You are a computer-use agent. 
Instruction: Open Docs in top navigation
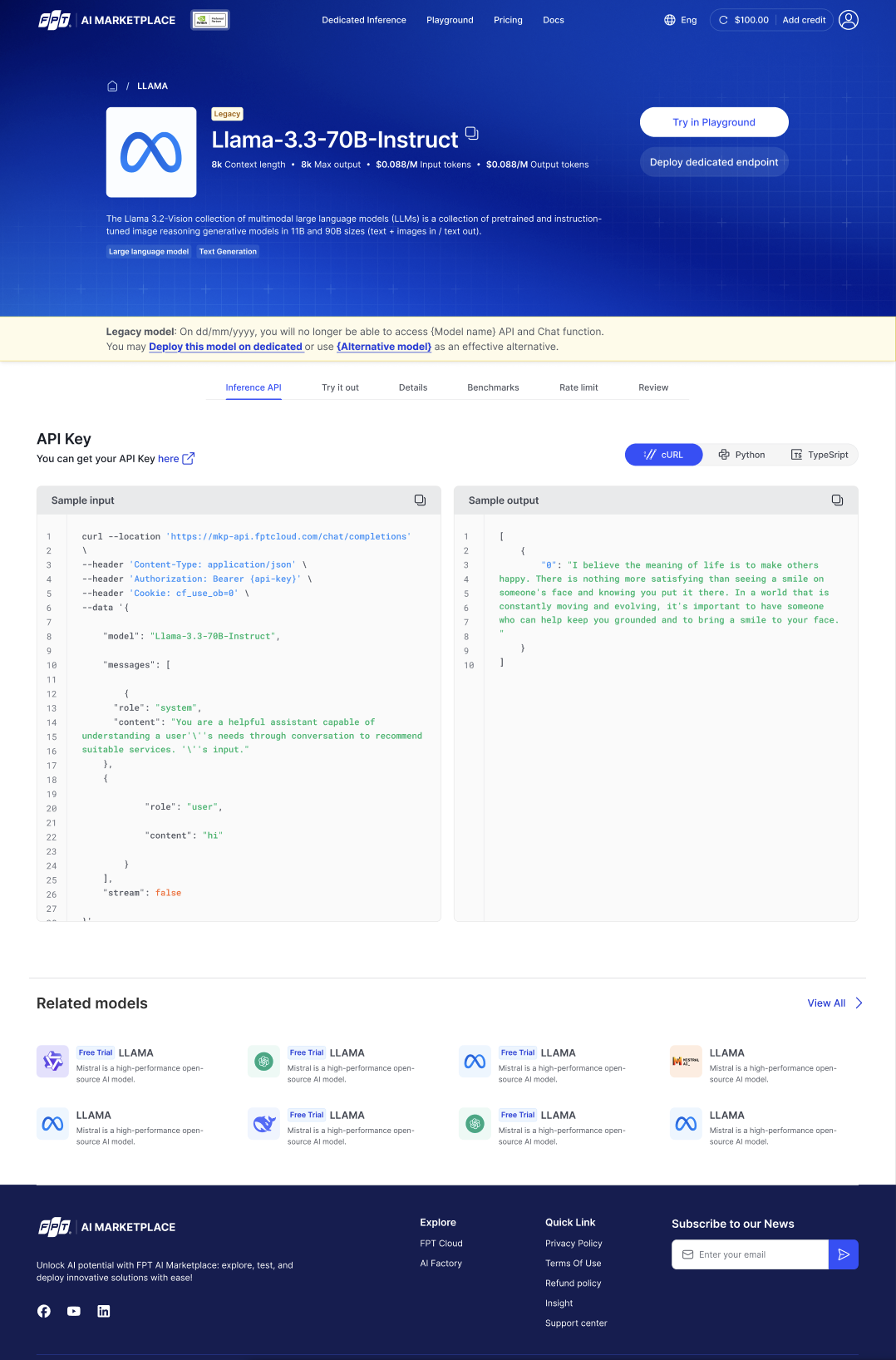click(x=554, y=20)
